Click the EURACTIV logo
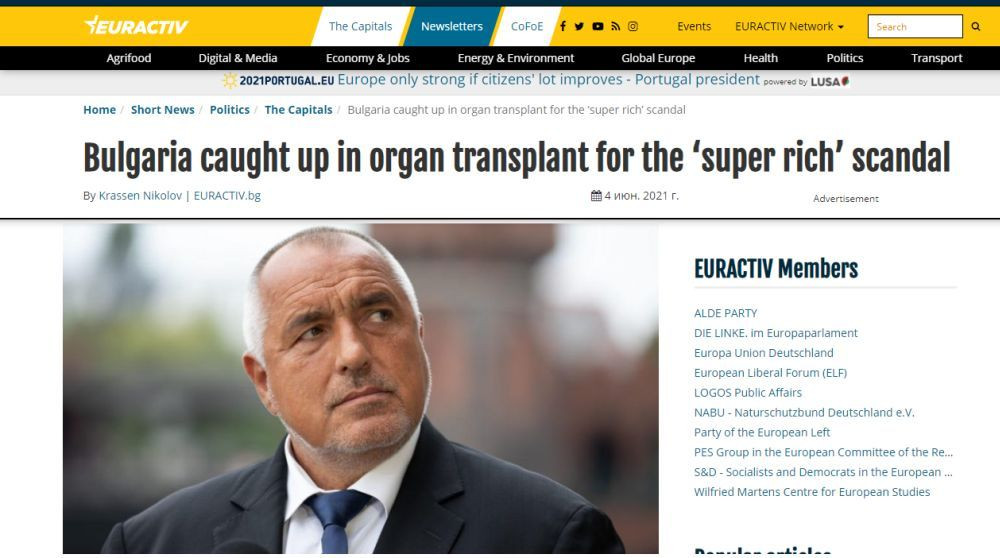The width and height of the screenshot is (1000, 558). 136,26
